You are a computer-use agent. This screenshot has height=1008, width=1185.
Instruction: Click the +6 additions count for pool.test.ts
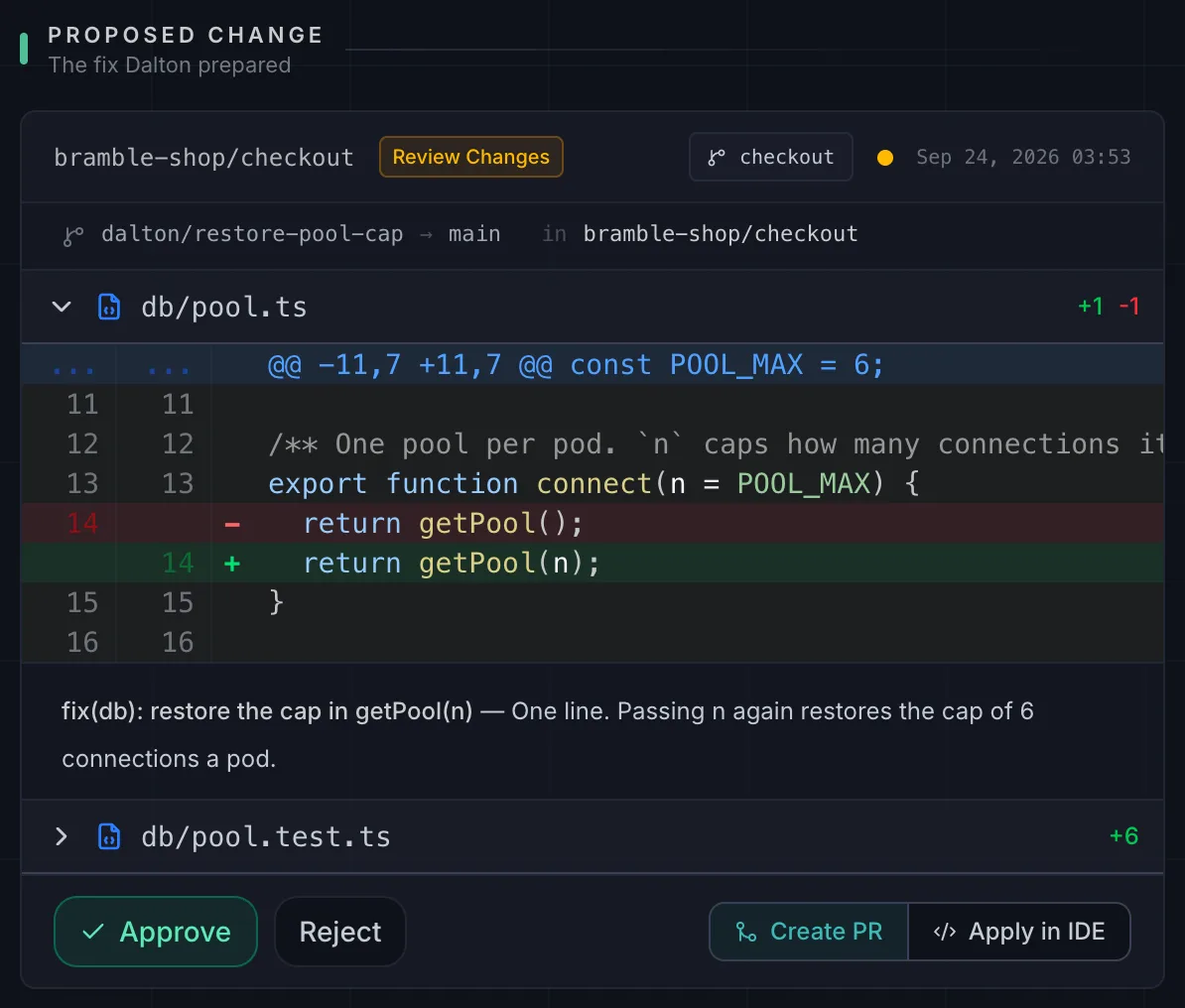1123,835
